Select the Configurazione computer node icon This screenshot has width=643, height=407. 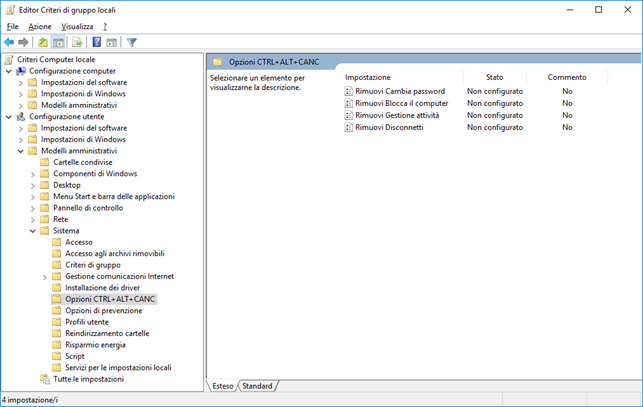(x=21, y=71)
